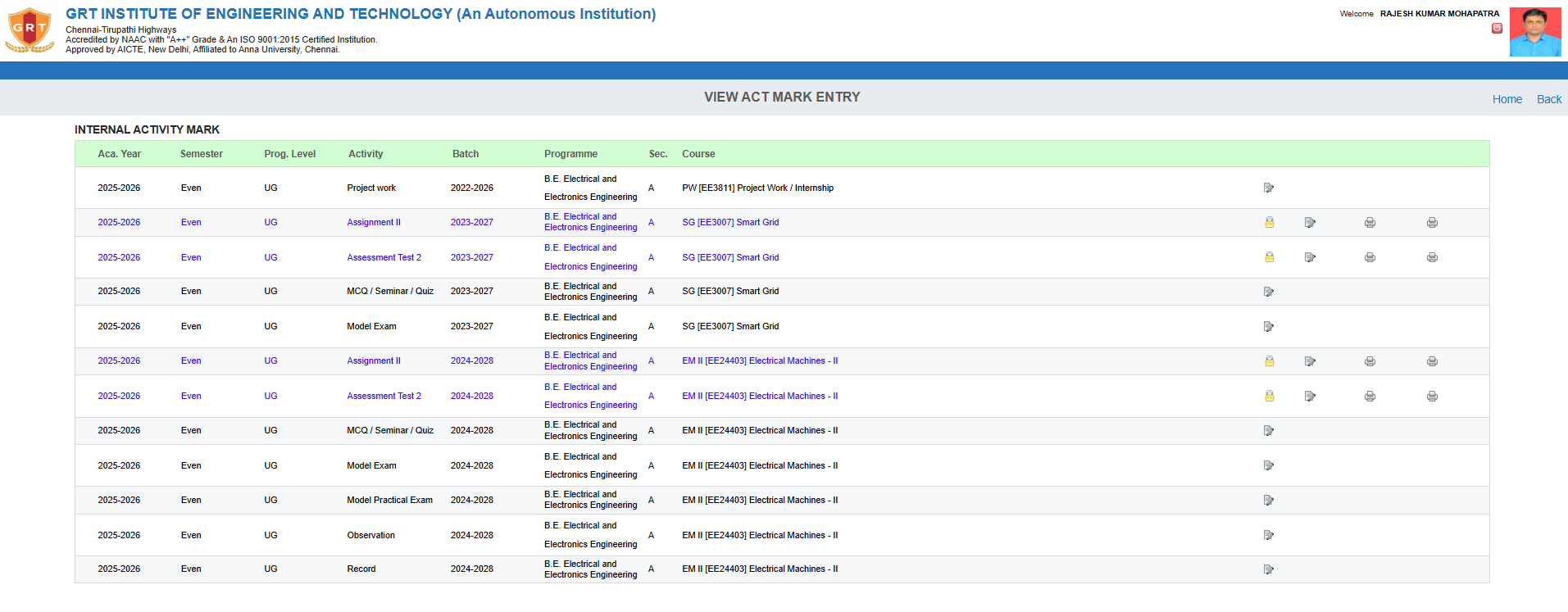Open Assessment Test 2 link for batch 2024-2028

click(x=384, y=396)
